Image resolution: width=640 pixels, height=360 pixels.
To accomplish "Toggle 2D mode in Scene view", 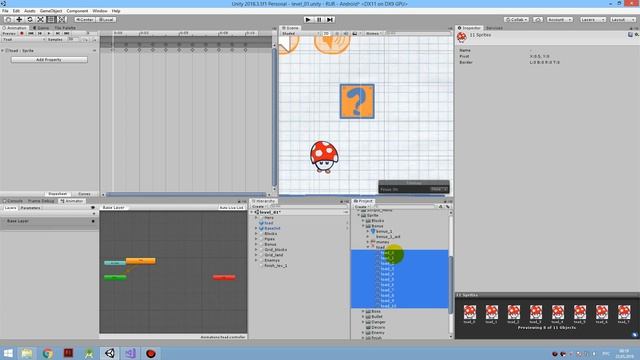I will click(326, 33).
